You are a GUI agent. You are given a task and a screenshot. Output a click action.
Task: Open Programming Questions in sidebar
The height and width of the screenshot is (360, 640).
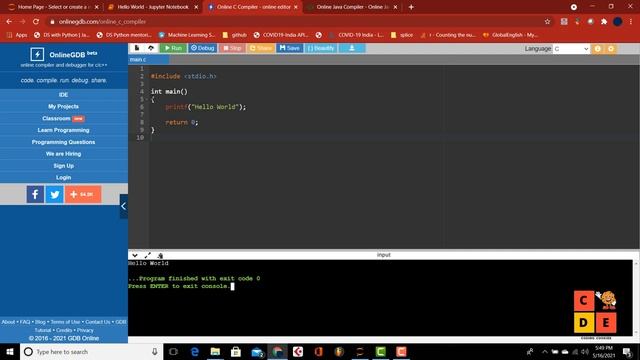pos(63,142)
